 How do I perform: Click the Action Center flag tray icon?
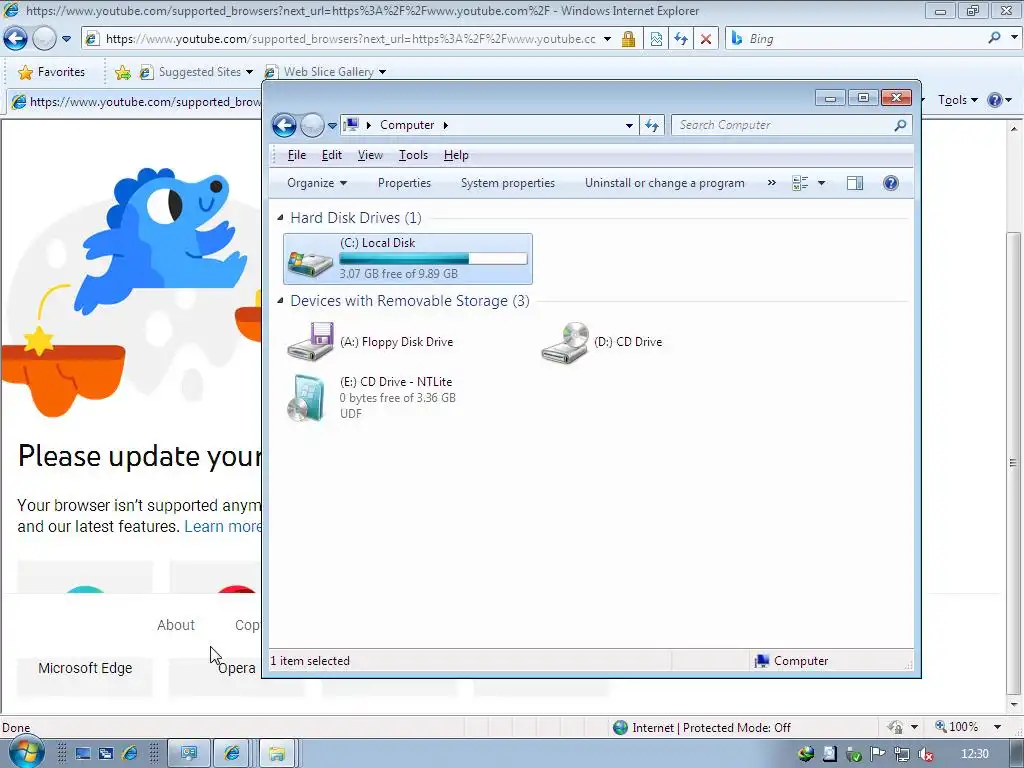878,754
